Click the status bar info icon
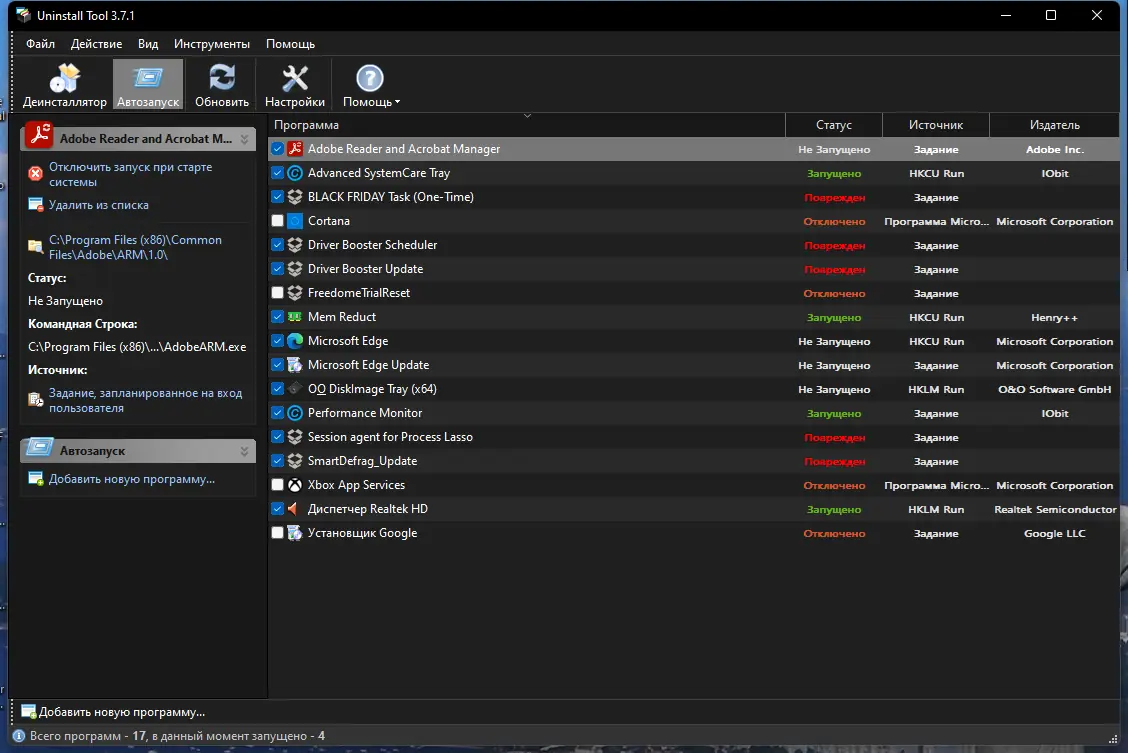Screen dimensions: 1128x753 pos(19,736)
